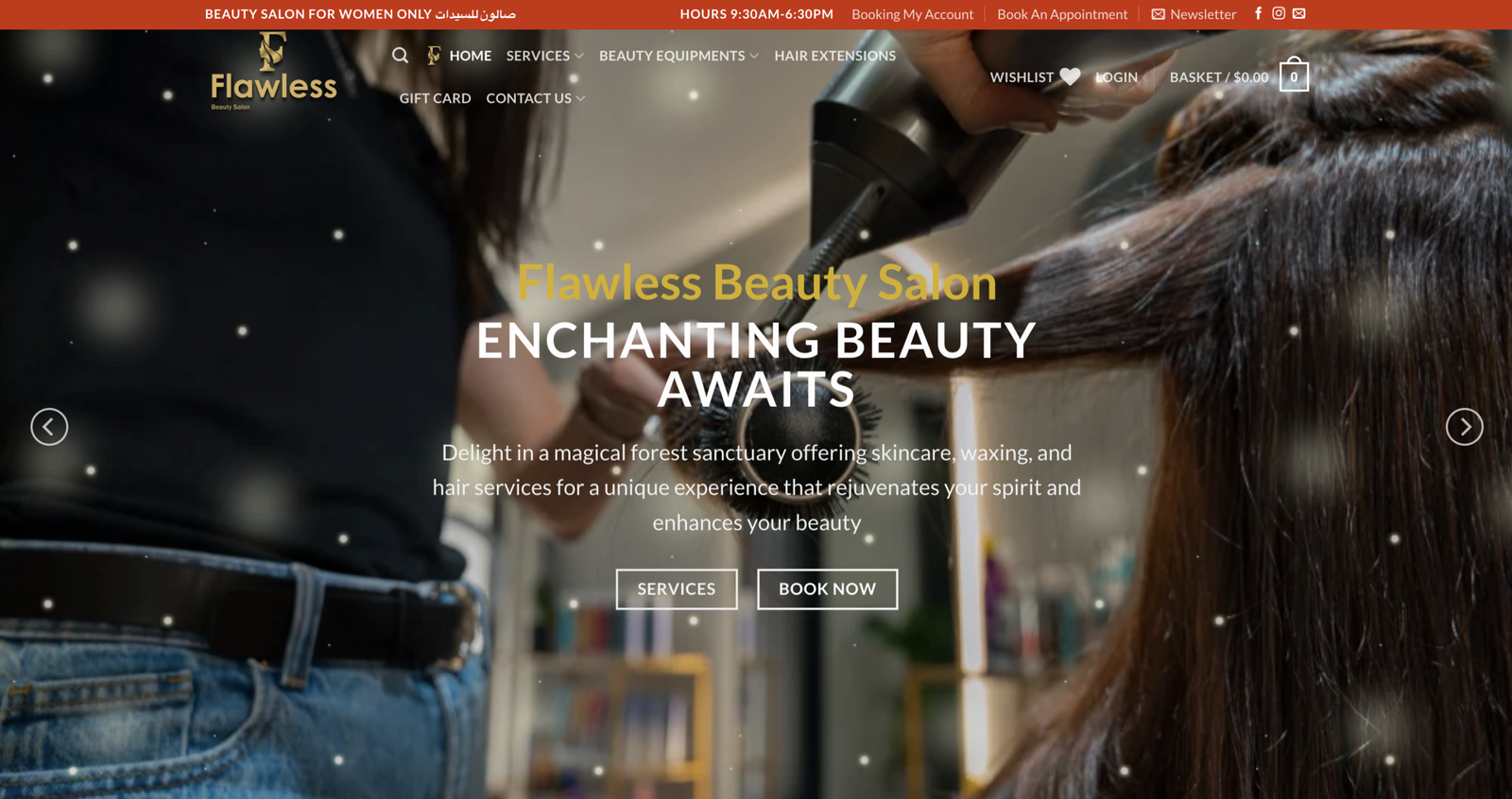Click the wishlist heart icon
The height and width of the screenshot is (799, 1512).
point(1070,77)
